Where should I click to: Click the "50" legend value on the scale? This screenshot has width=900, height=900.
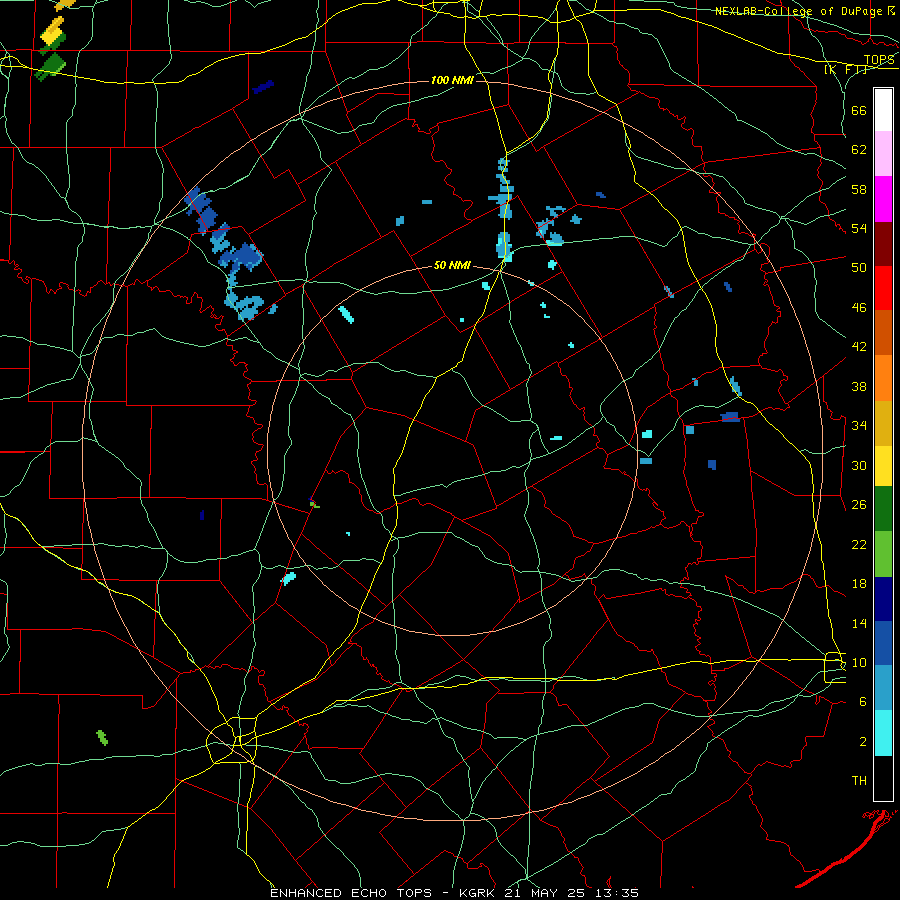click(x=859, y=268)
